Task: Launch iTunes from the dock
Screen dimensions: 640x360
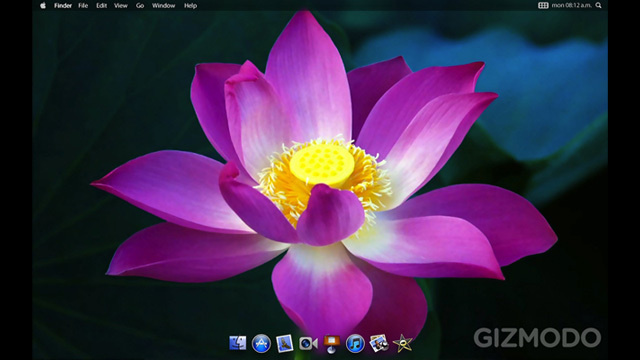Action: (355, 343)
